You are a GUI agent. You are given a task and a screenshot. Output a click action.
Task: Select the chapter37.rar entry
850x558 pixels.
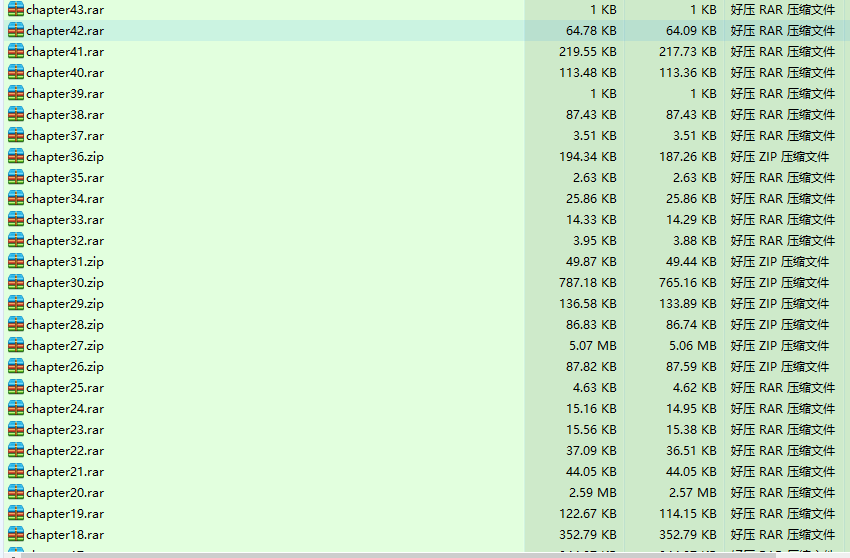(65, 135)
